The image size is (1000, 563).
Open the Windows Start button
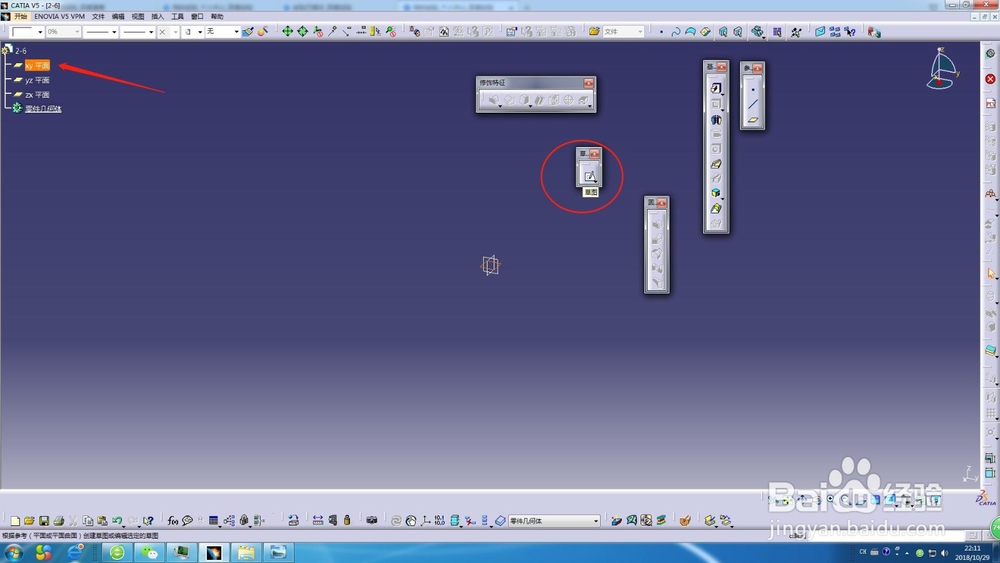coord(13,552)
